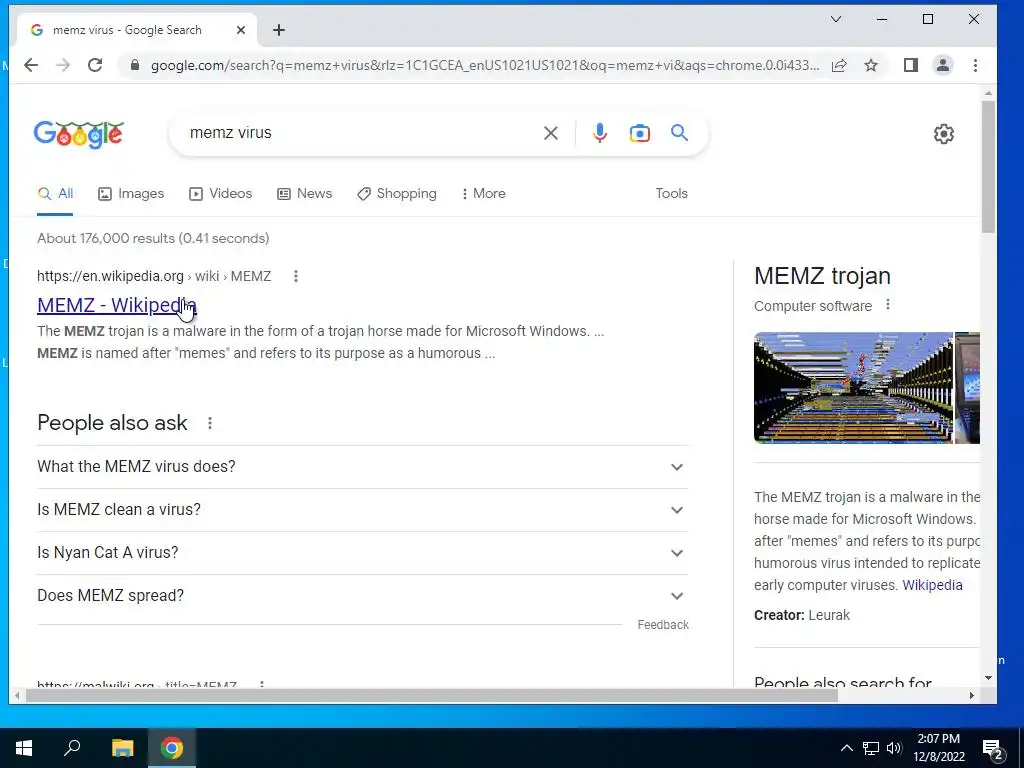
Task: Click scrollbar down arrow
Action: [x=988, y=679]
